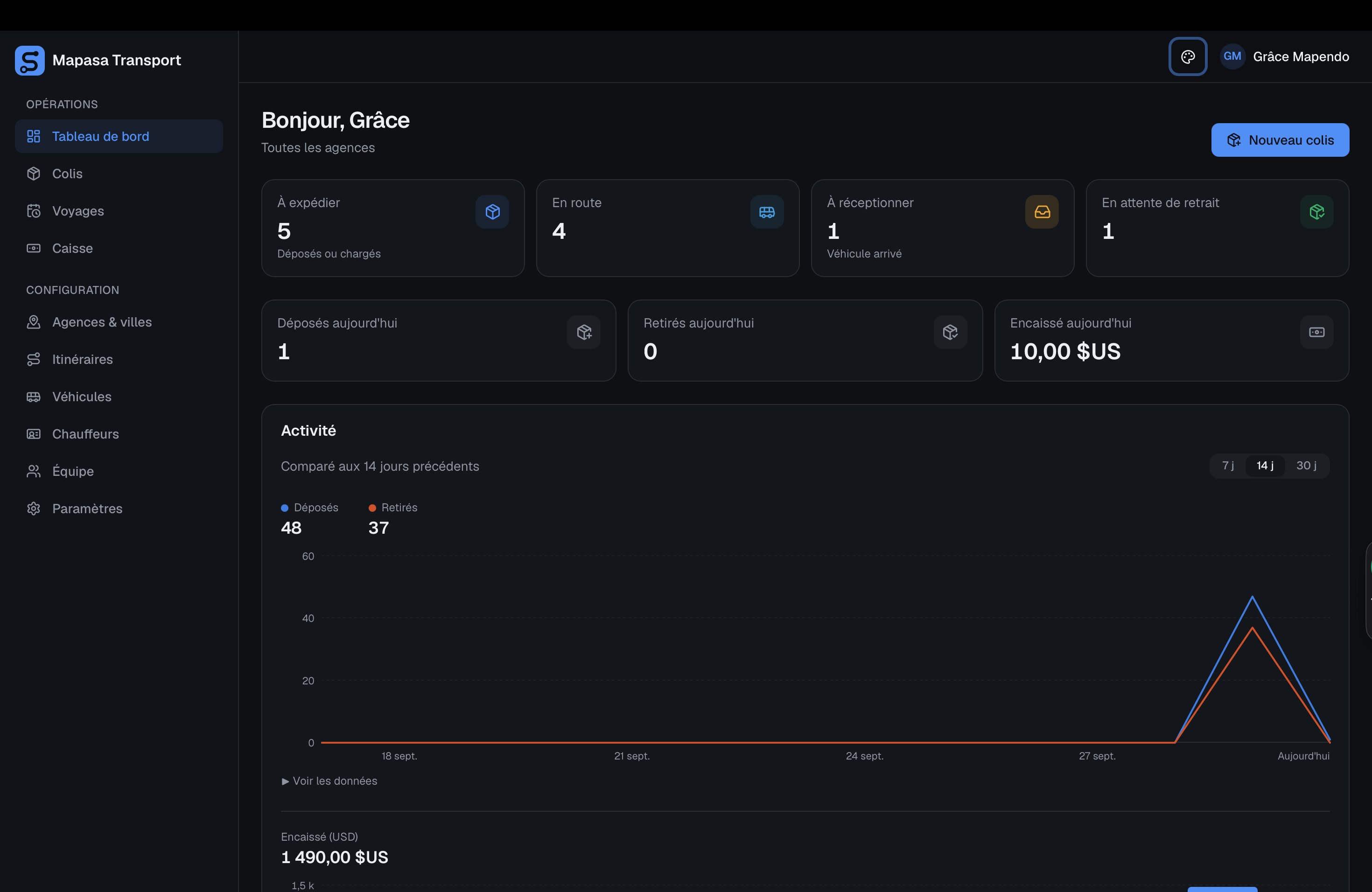Click the Colis sidebar box icon
This screenshot has height=892, width=1372.
(x=34, y=174)
